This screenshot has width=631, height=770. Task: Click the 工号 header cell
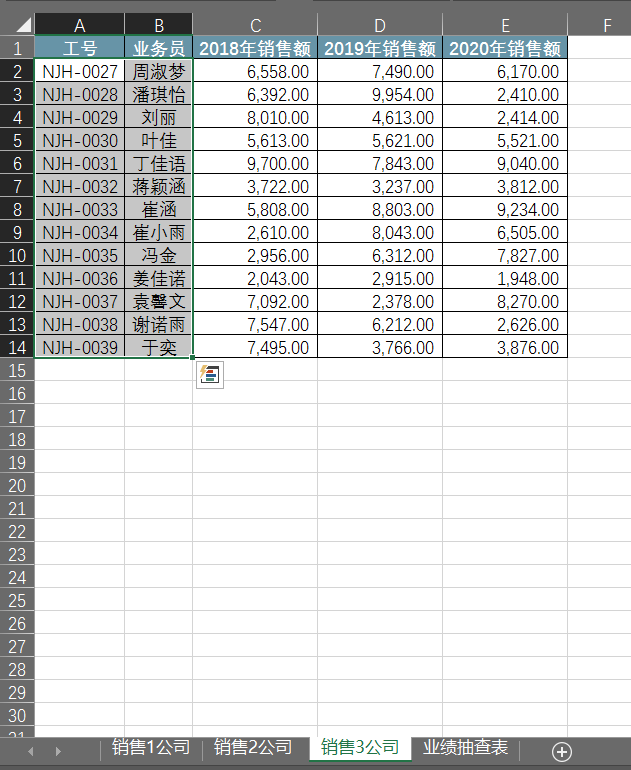click(x=80, y=48)
